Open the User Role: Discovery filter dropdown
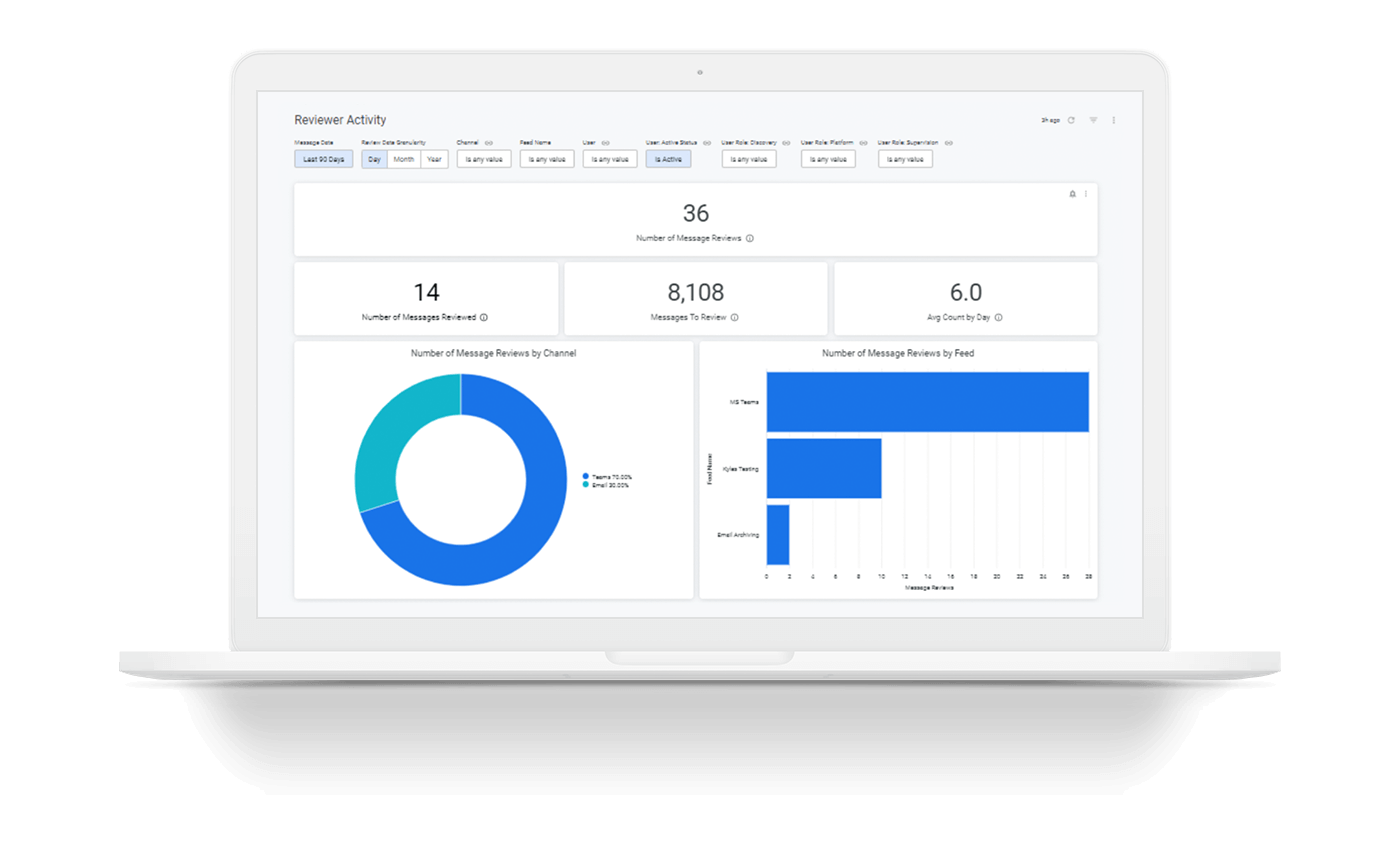This screenshot has width=1400, height=850. pos(748,158)
